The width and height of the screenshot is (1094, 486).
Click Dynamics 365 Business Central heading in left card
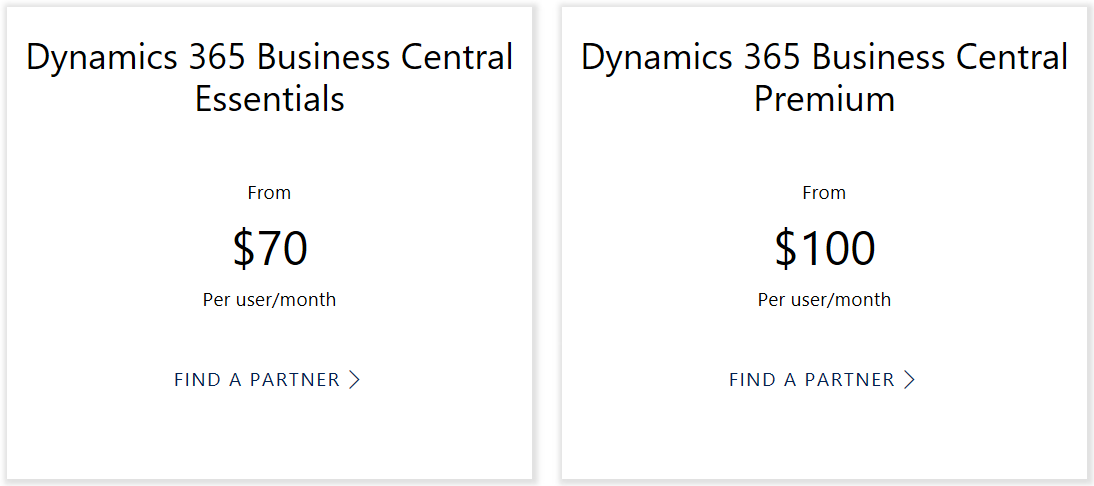[270, 57]
